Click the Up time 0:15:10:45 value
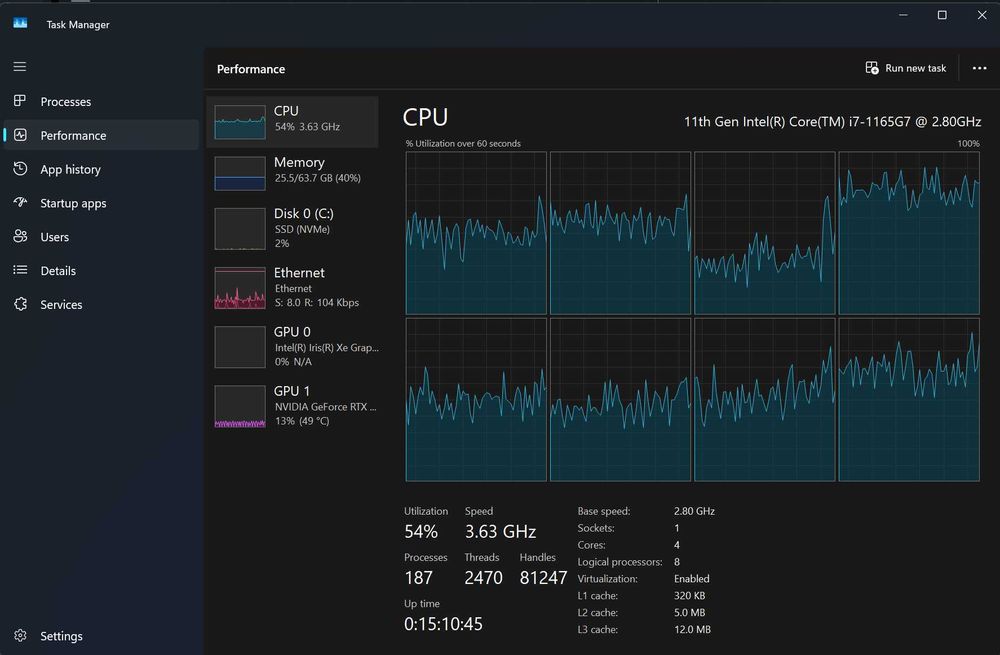This screenshot has width=1000, height=655. [443, 624]
